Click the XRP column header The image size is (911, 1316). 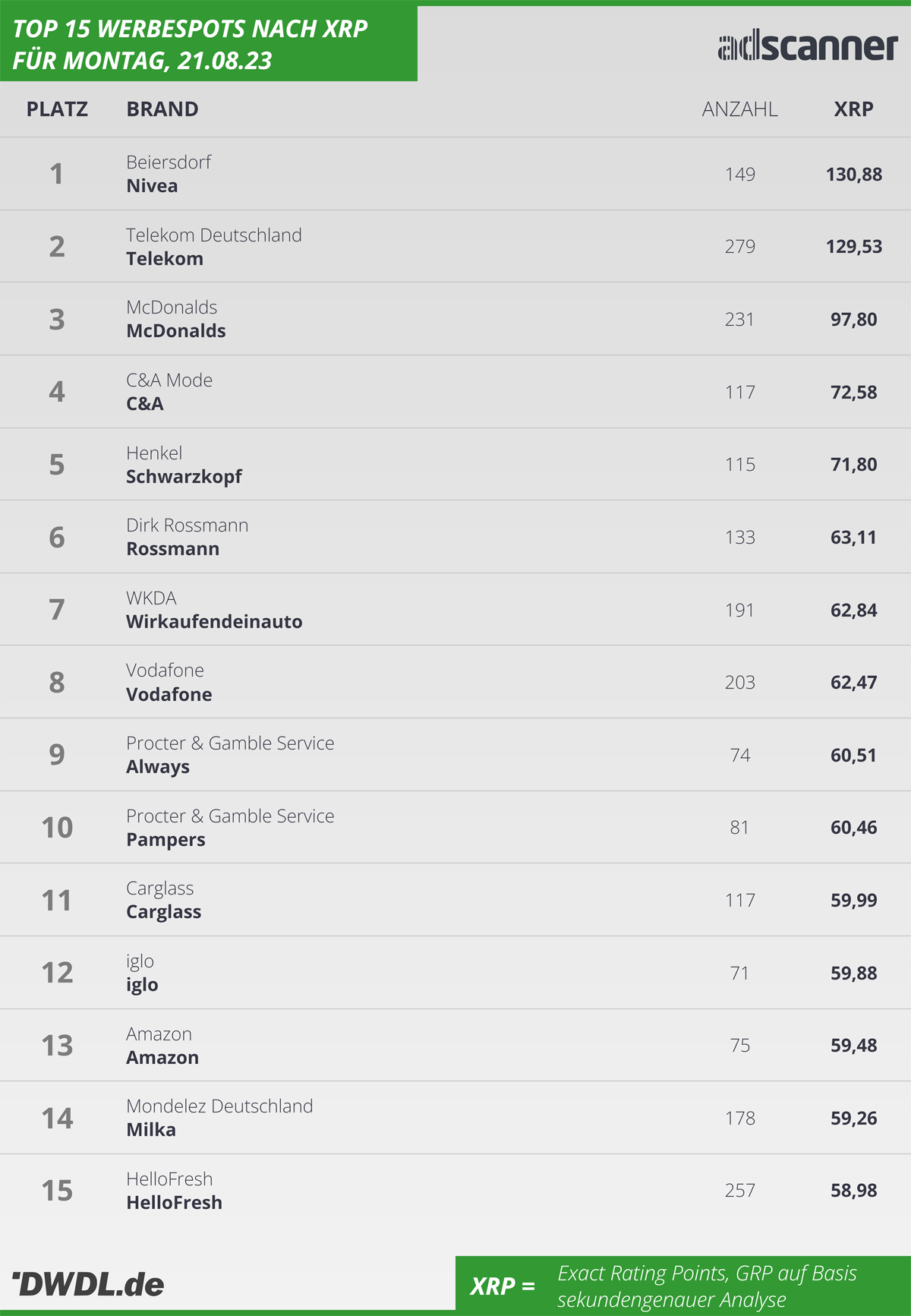853,109
